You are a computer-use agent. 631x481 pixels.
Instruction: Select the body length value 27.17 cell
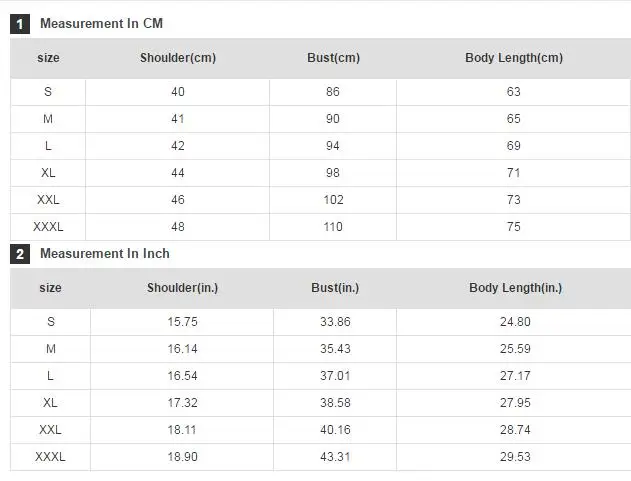coord(515,376)
